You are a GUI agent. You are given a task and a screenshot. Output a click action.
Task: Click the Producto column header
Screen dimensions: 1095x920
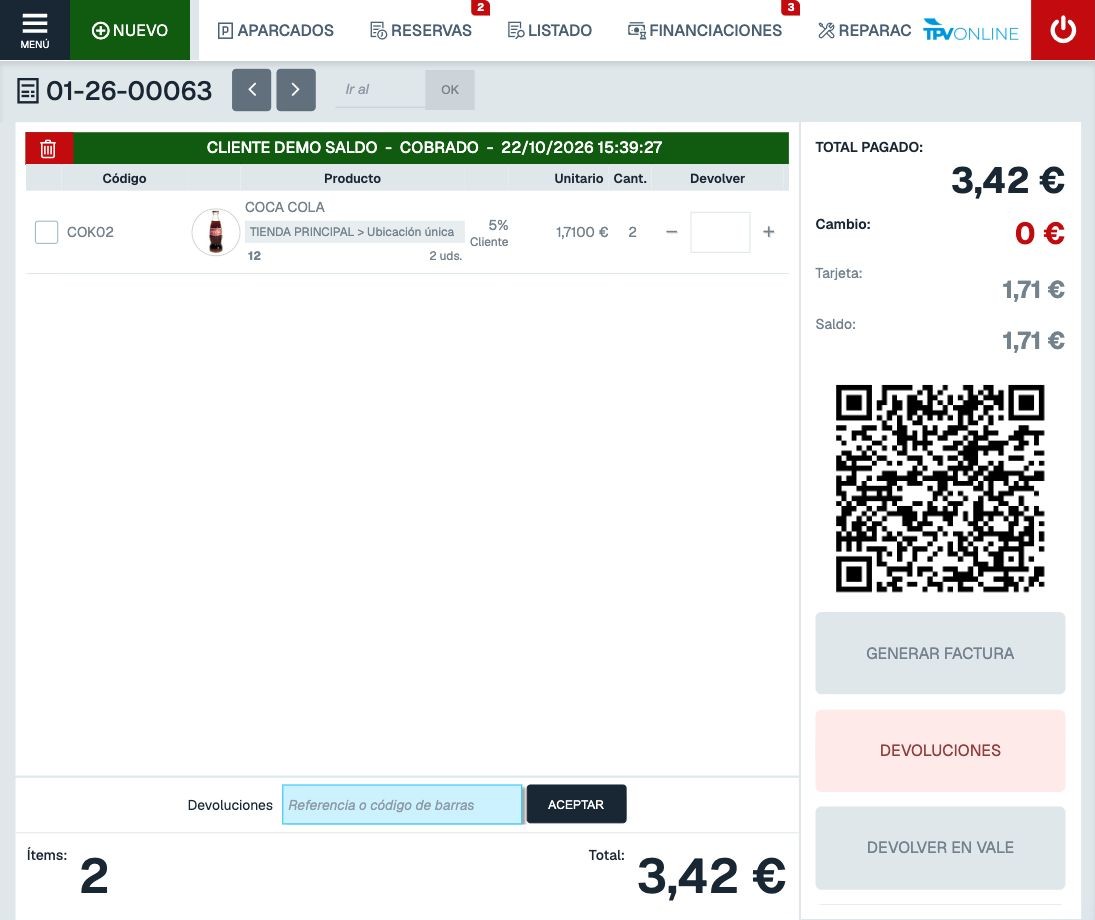coord(352,178)
